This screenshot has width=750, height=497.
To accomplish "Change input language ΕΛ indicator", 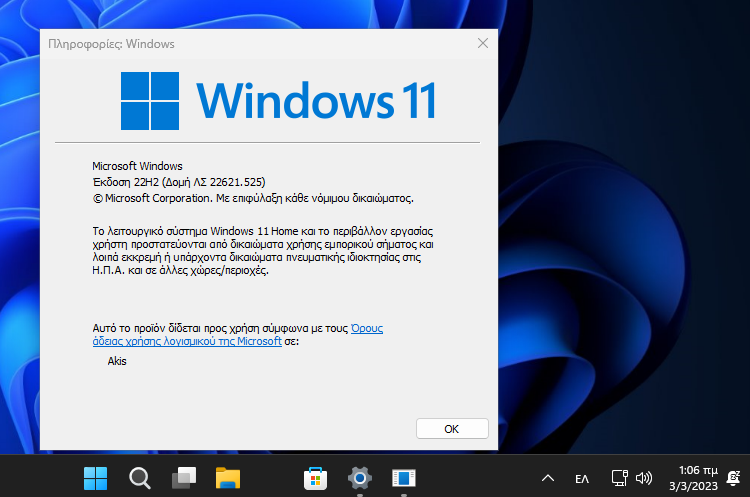I will 582,479.
